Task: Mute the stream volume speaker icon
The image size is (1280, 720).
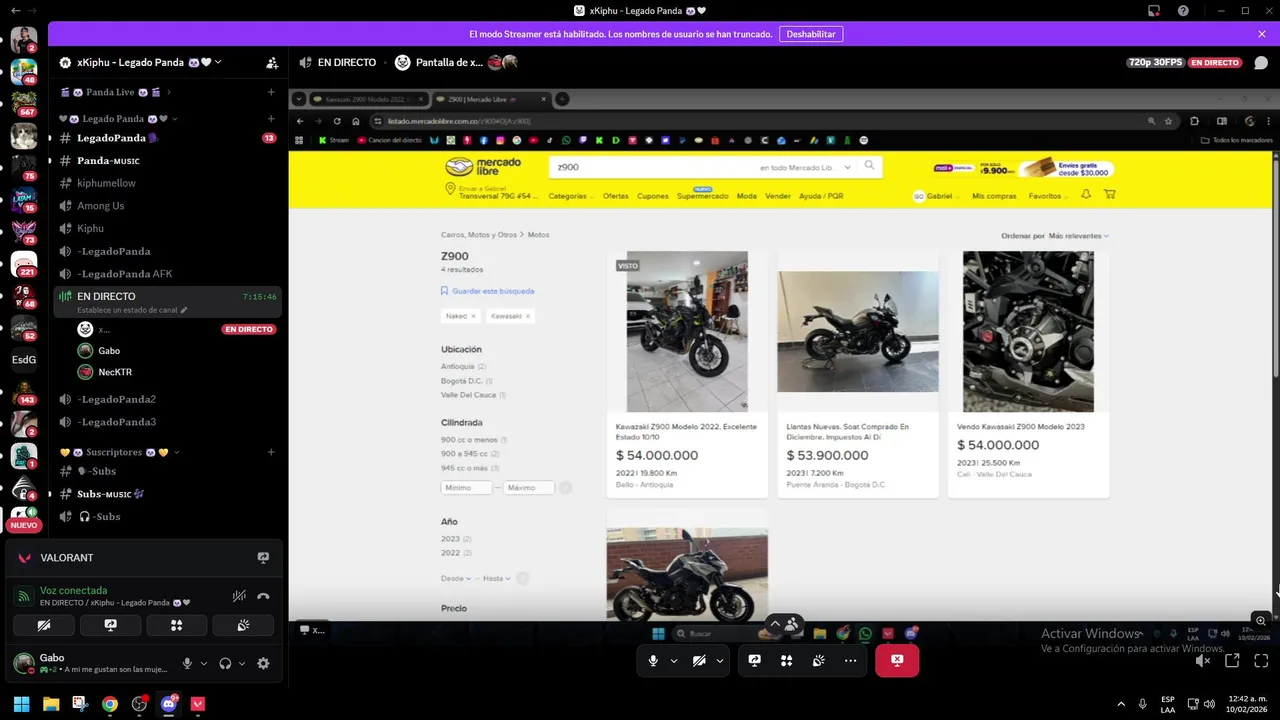Action: tap(1203, 660)
